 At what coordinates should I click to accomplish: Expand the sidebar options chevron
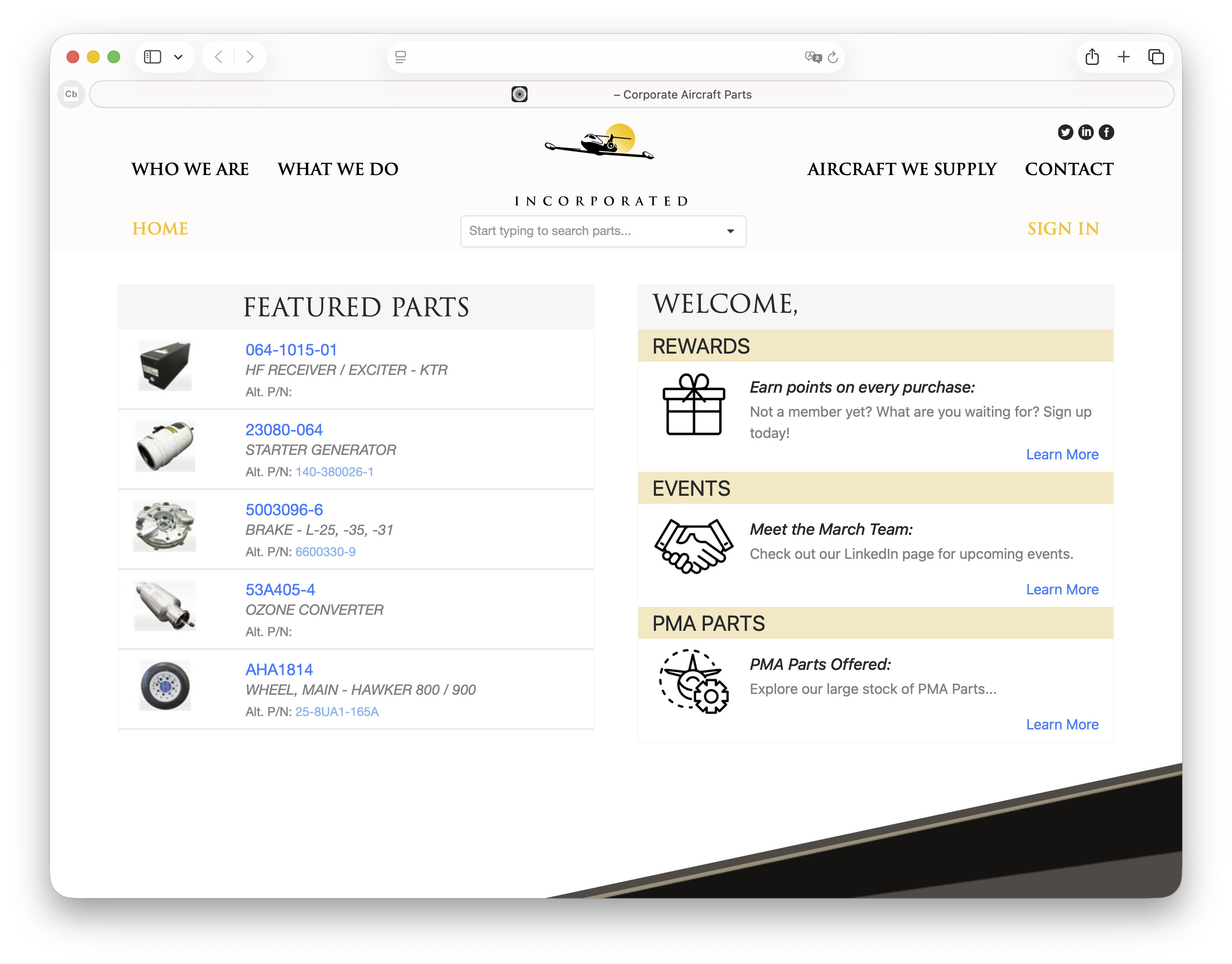tap(178, 57)
